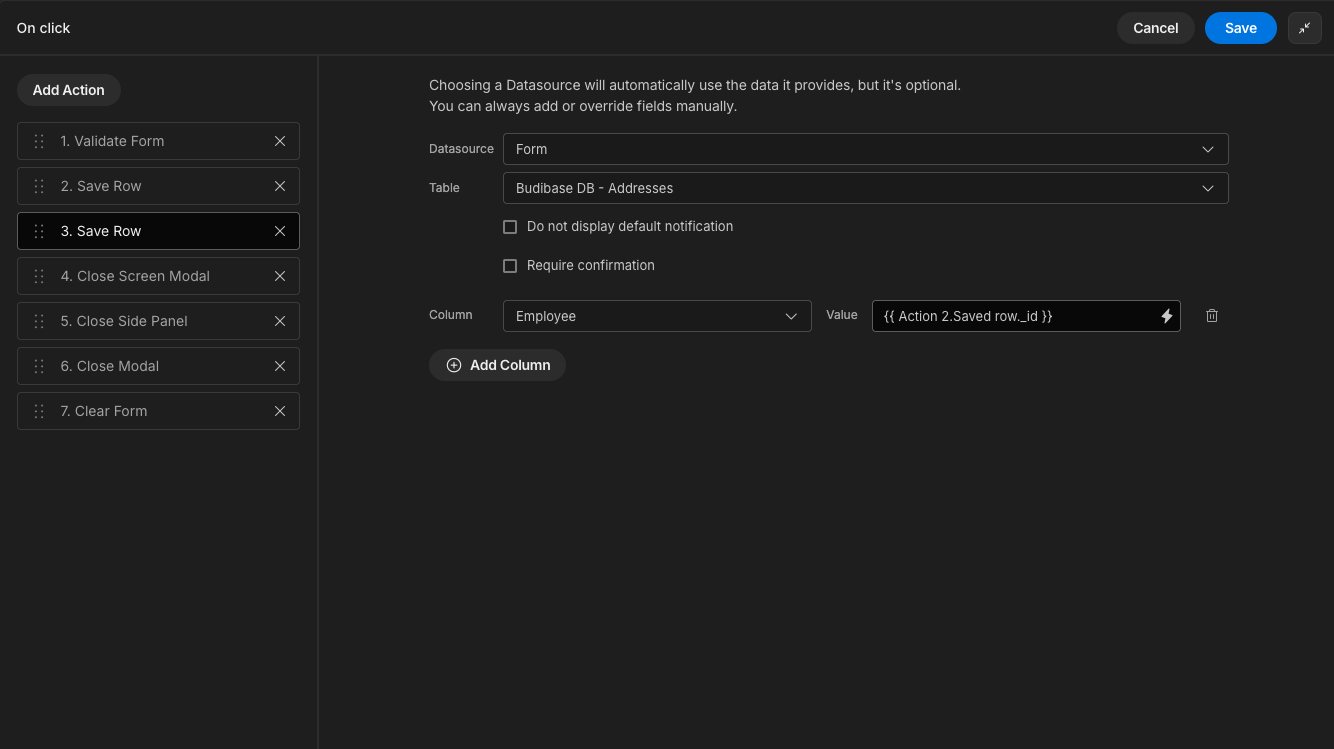Open the Datasource dropdown
The width and height of the screenshot is (1334, 749).
tap(865, 149)
